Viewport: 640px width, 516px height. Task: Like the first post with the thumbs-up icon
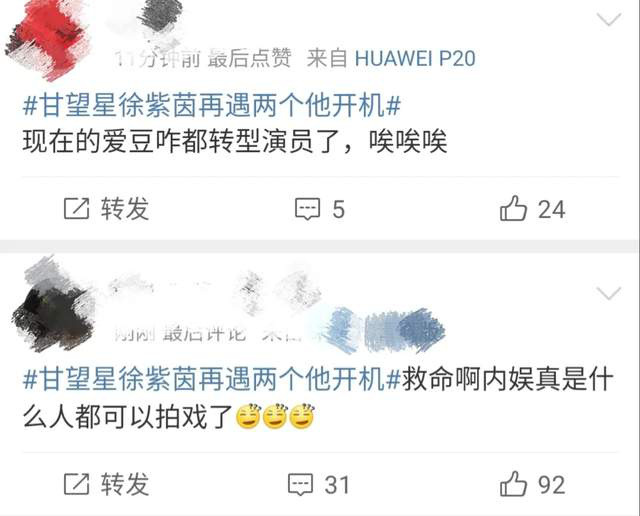pos(513,208)
